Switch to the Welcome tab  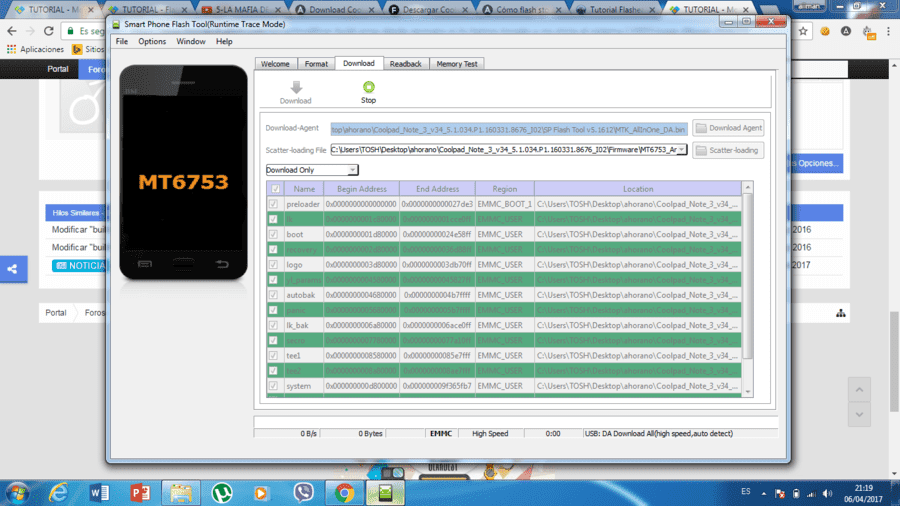coord(276,64)
